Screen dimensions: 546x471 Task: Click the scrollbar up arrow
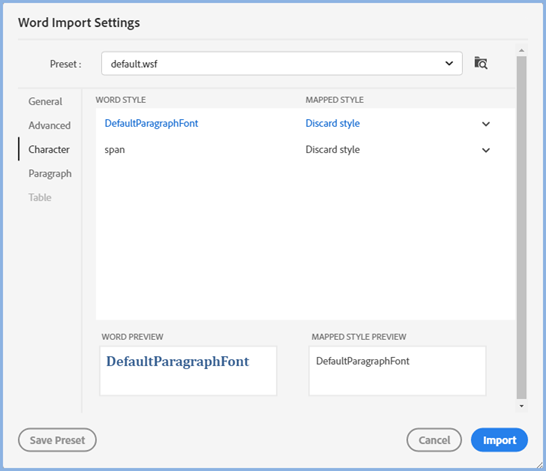(x=521, y=50)
